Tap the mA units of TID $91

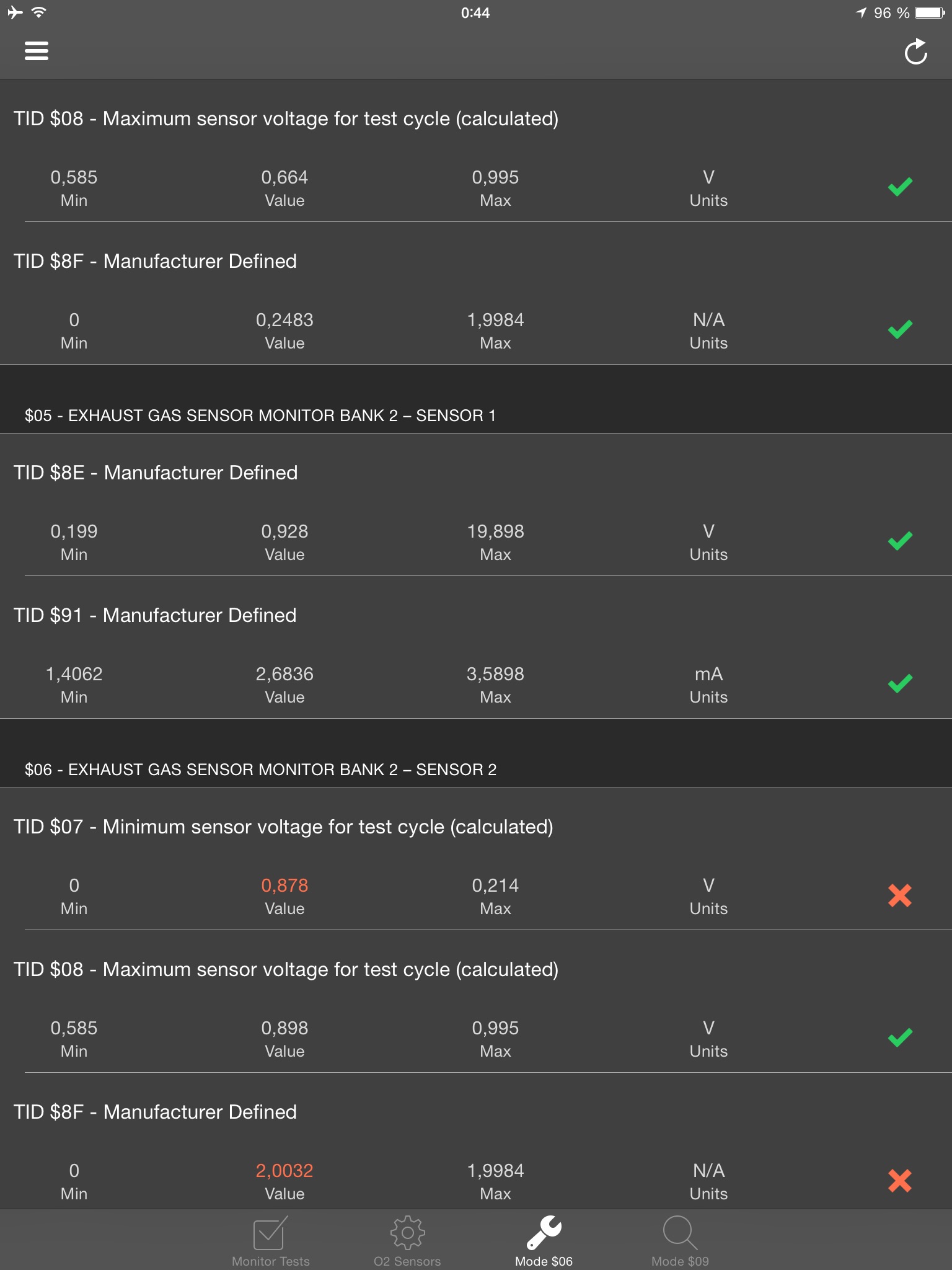pos(708,675)
